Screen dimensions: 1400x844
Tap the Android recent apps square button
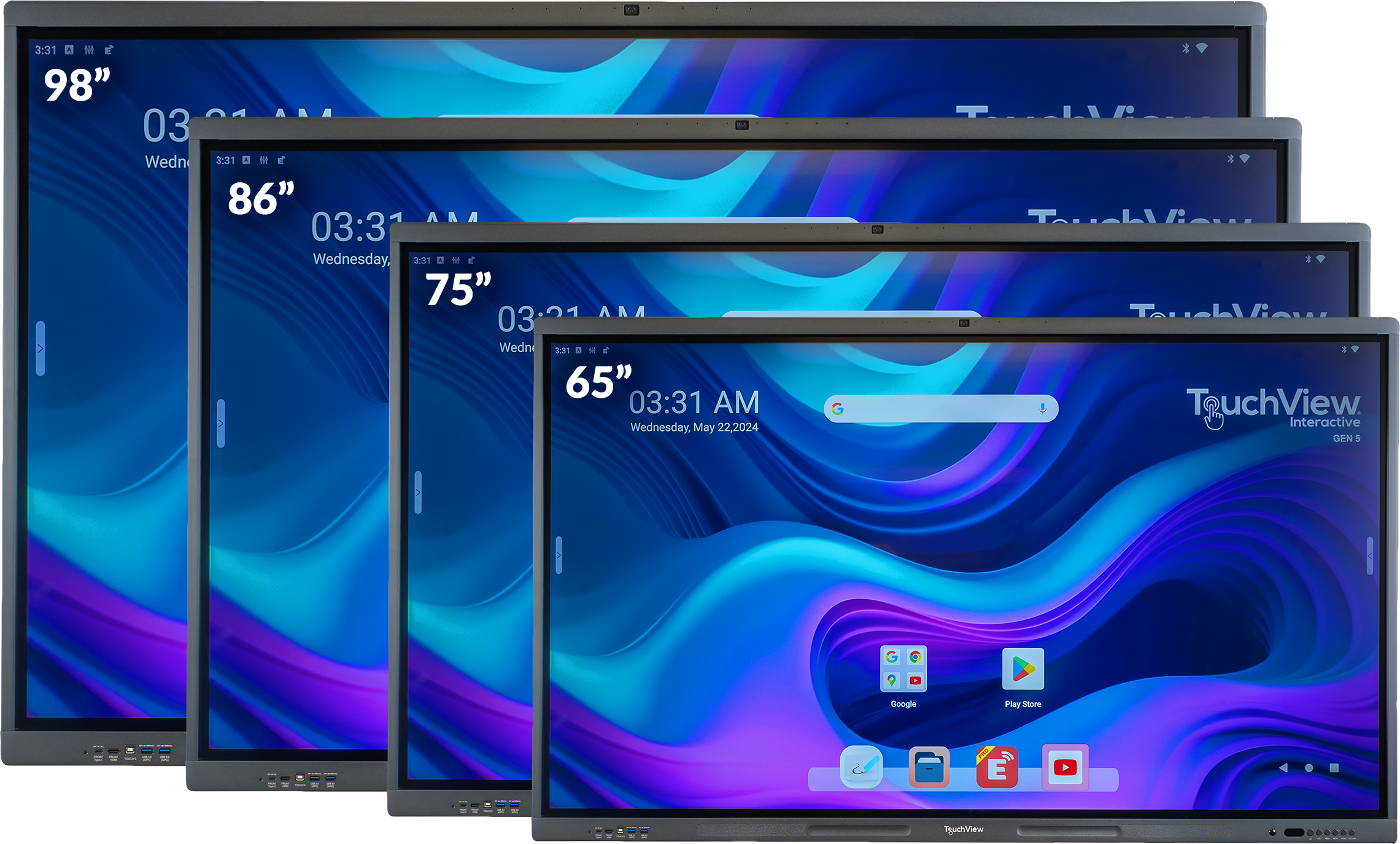[1334, 767]
